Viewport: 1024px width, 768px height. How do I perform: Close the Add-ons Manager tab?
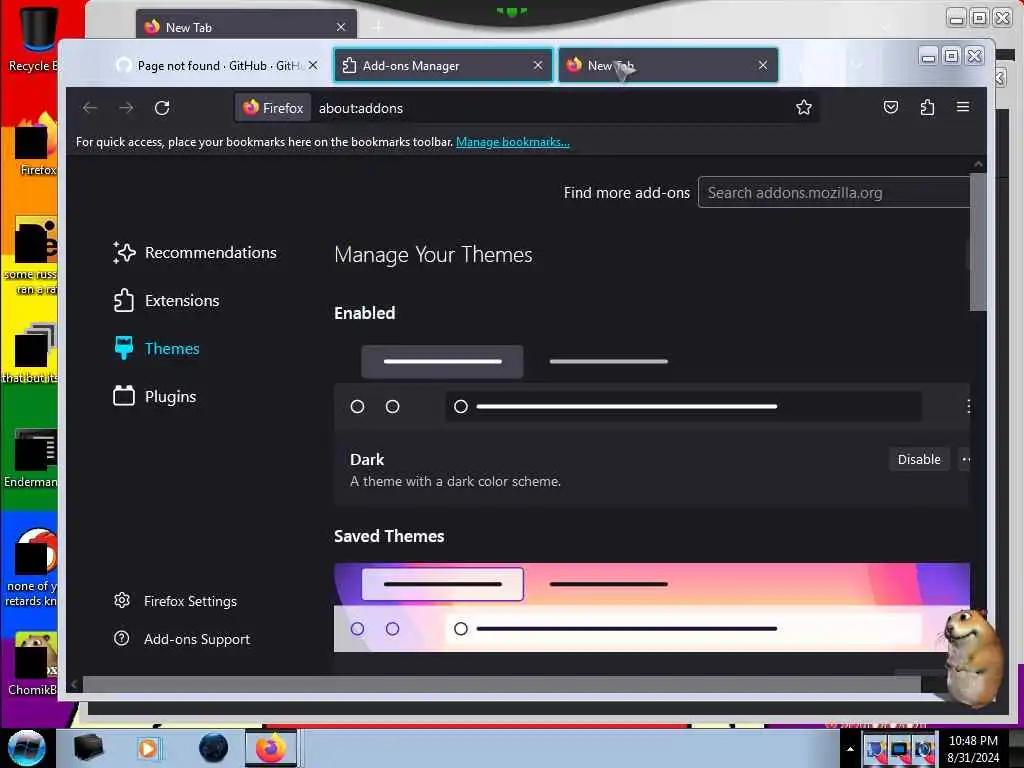[538, 65]
